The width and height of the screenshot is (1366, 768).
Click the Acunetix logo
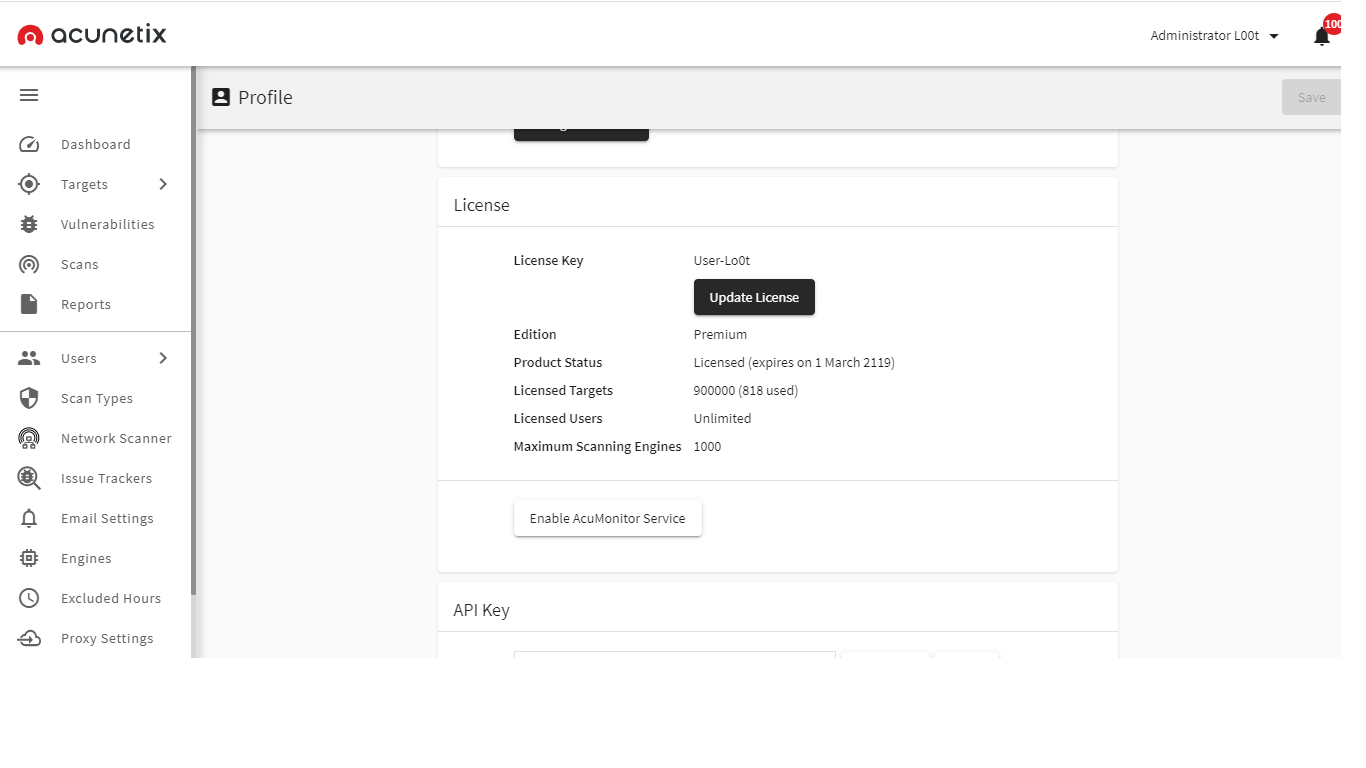tap(92, 35)
